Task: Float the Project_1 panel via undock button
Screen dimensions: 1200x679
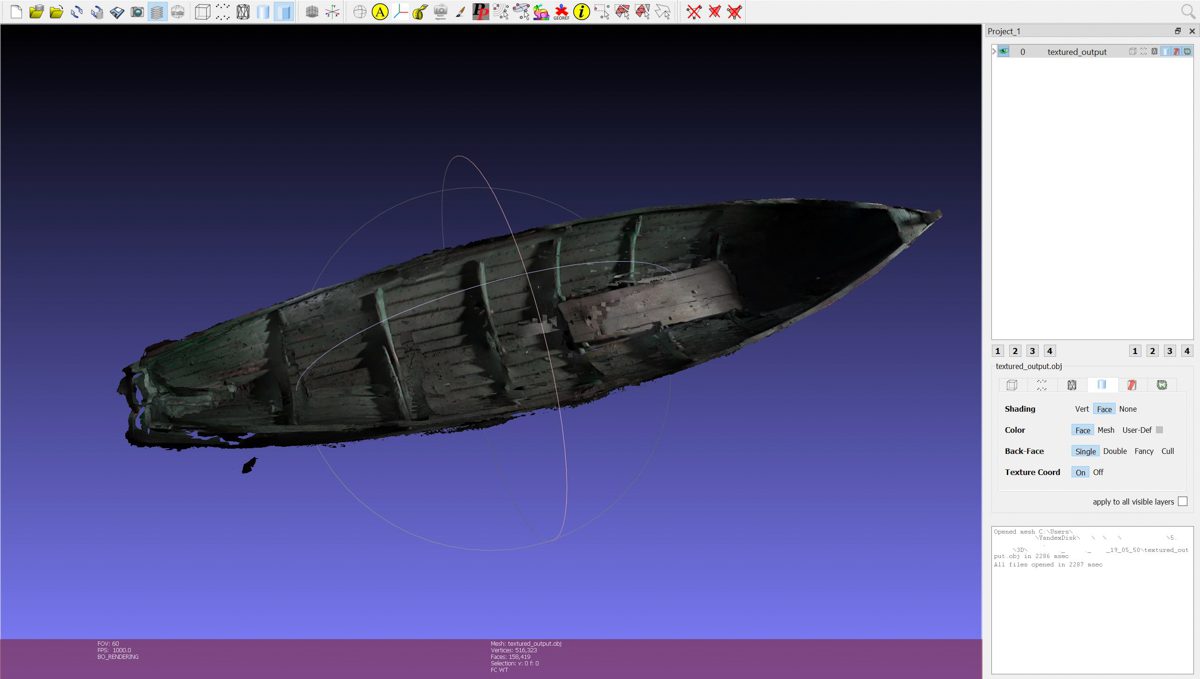Action: point(1178,31)
